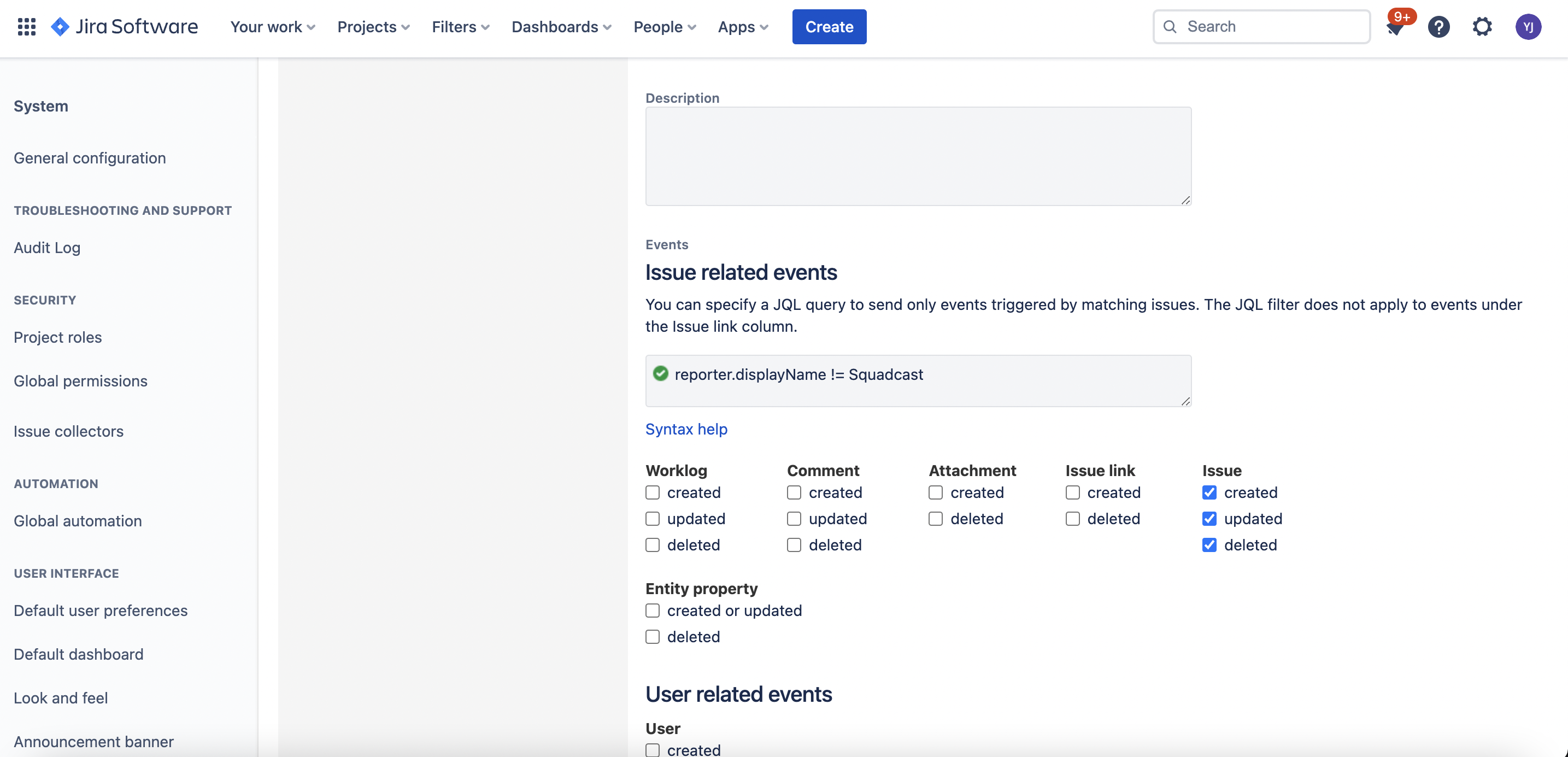This screenshot has width=1568, height=757.
Task: Expand the Dashboards dropdown
Action: (x=561, y=27)
